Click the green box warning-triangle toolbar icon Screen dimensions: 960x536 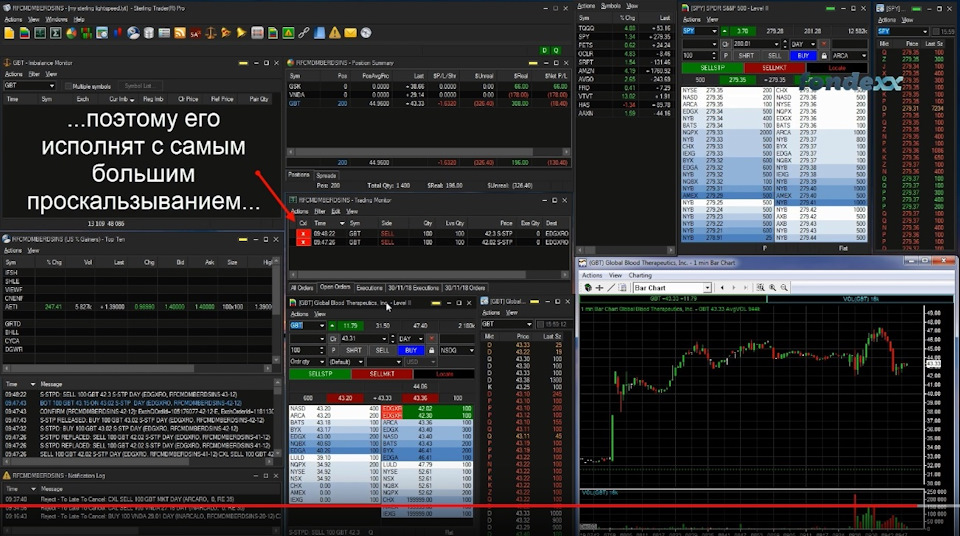pyautogui.click(x=288, y=33)
